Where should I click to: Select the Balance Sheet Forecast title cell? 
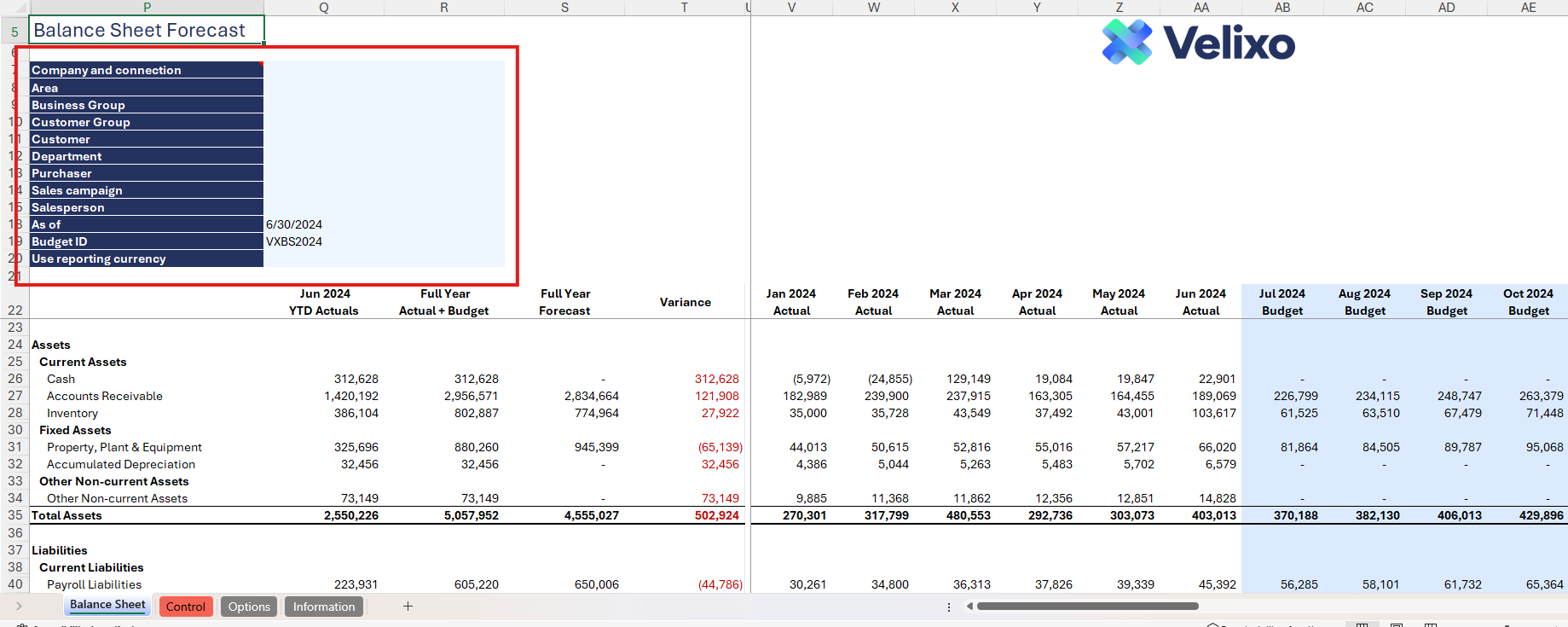[x=147, y=31]
